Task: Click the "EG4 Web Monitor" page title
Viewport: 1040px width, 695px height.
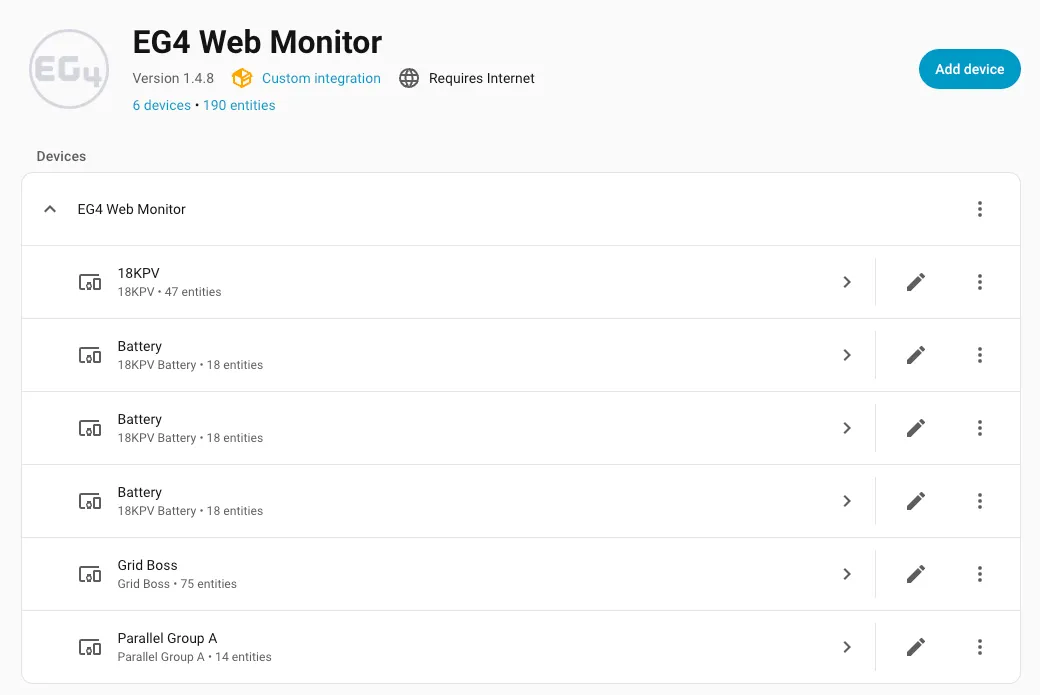Action: (257, 42)
